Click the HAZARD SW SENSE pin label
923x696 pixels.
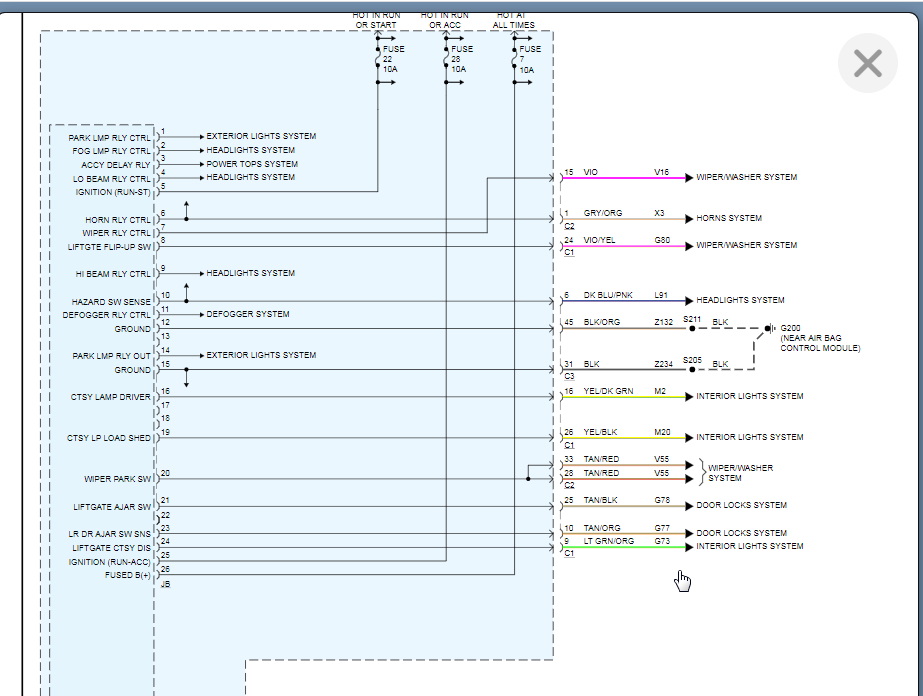pos(111,301)
